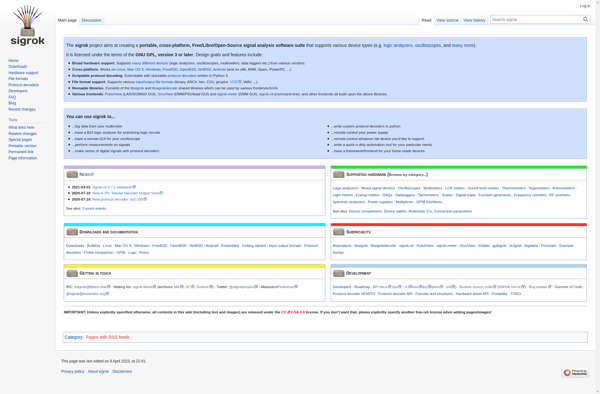Open the PulseView link under Various frontends
The height and width of the screenshot is (394, 600).
(113, 94)
